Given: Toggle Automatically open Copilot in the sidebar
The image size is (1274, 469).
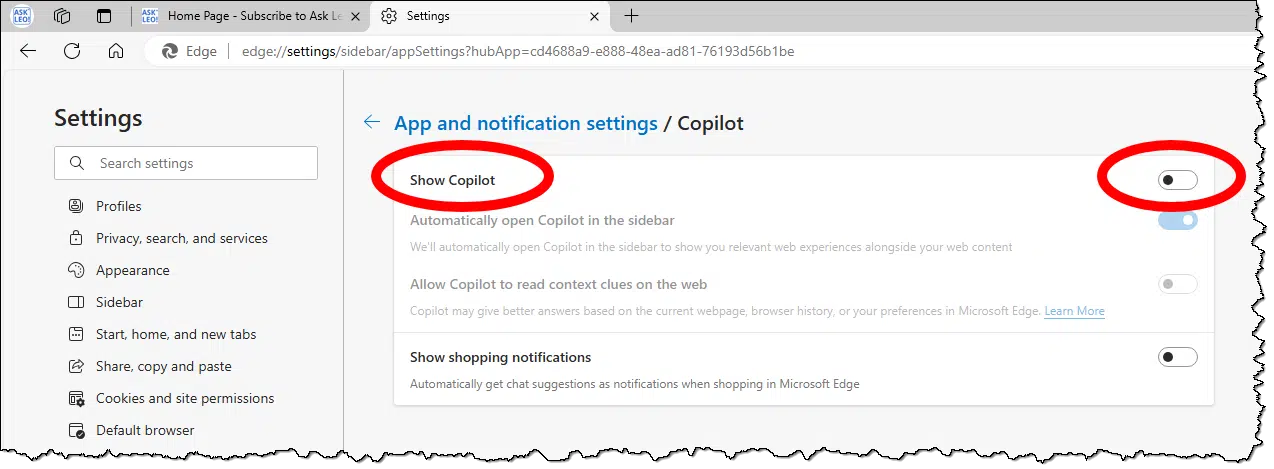Looking at the screenshot, I should click(1177, 220).
